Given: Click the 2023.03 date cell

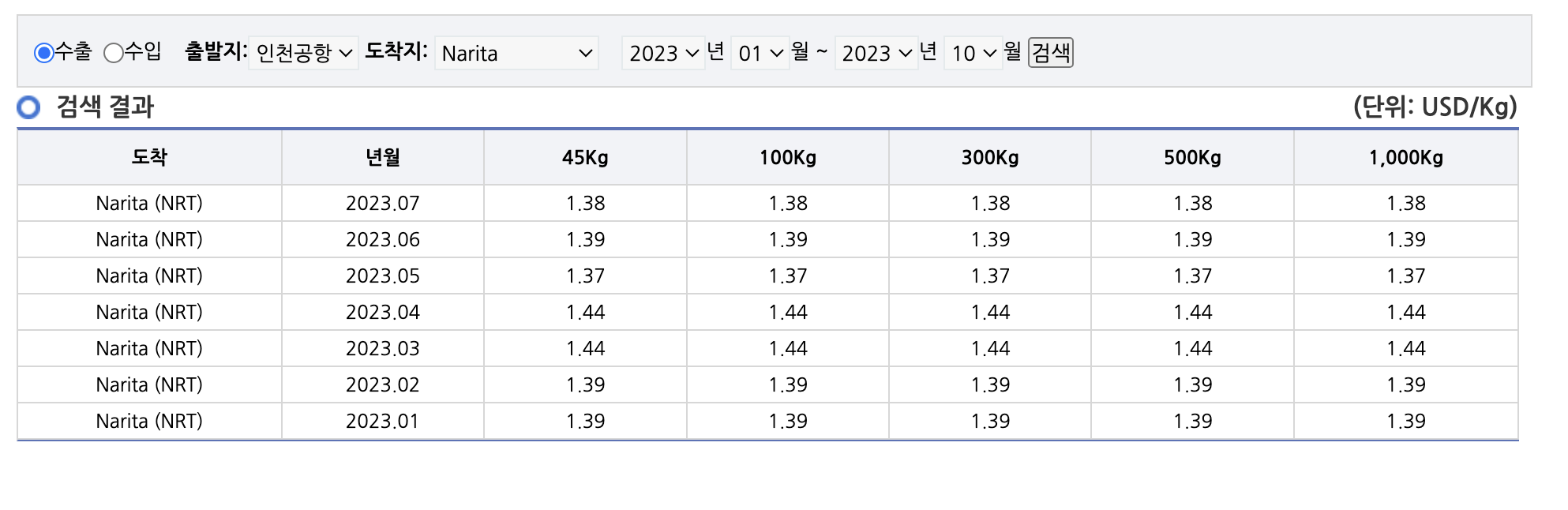Looking at the screenshot, I should tap(383, 349).
